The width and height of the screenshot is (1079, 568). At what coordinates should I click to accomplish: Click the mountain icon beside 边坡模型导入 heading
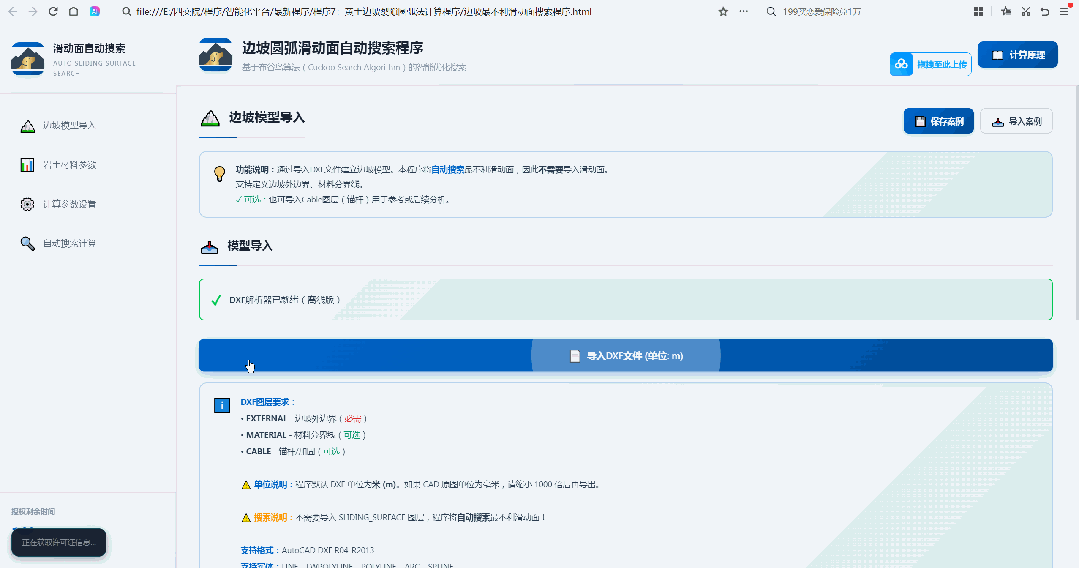tap(210, 118)
